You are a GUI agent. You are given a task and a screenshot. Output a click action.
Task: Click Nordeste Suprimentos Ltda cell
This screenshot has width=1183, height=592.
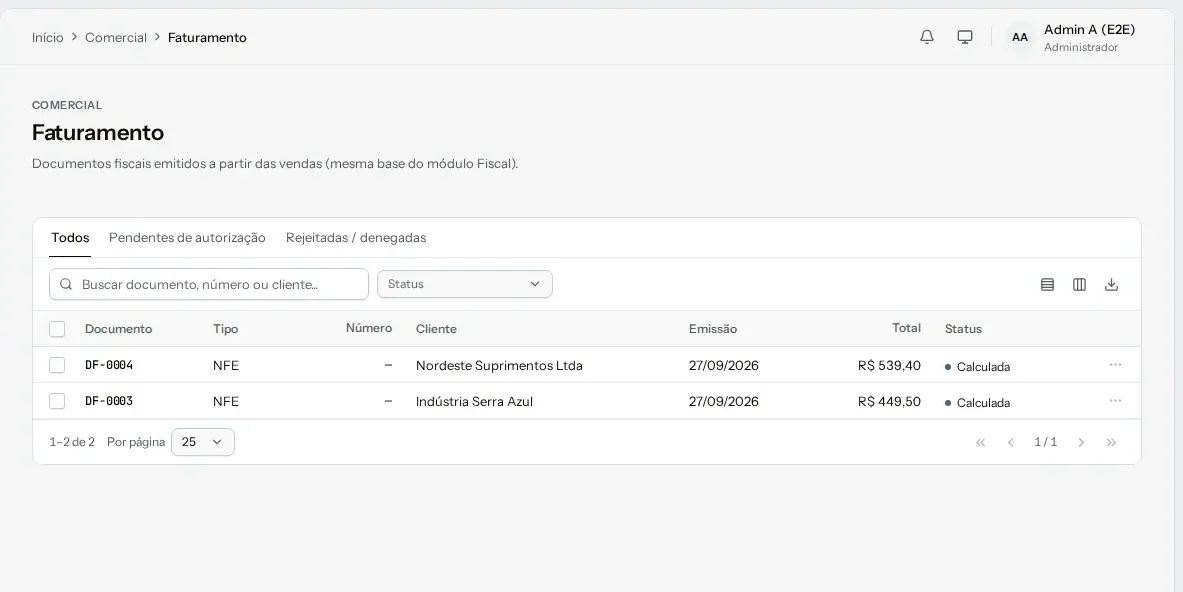coord(499,366)
